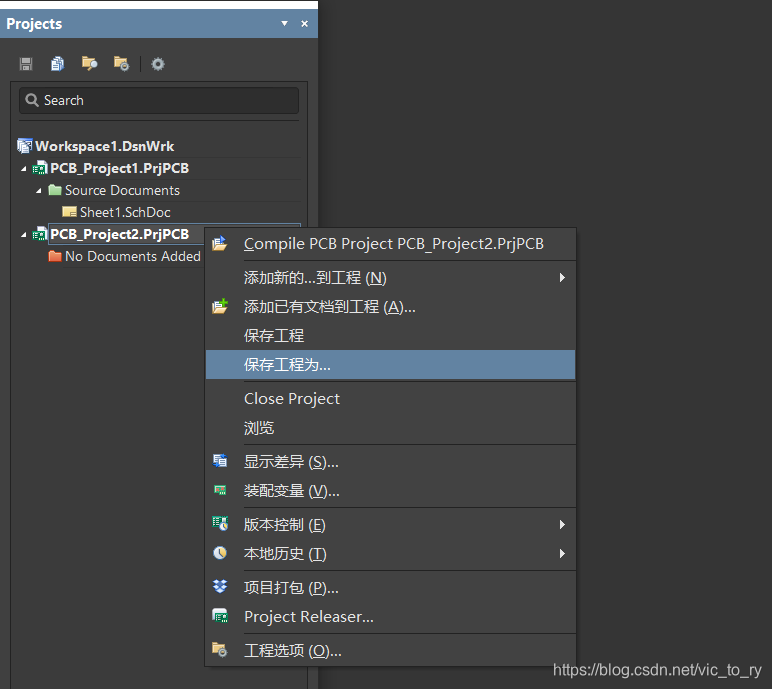Click the Compile PCB Project menu icon
Image resolution: width=772 pixels, height=689 pixels.
pos(220,244)
